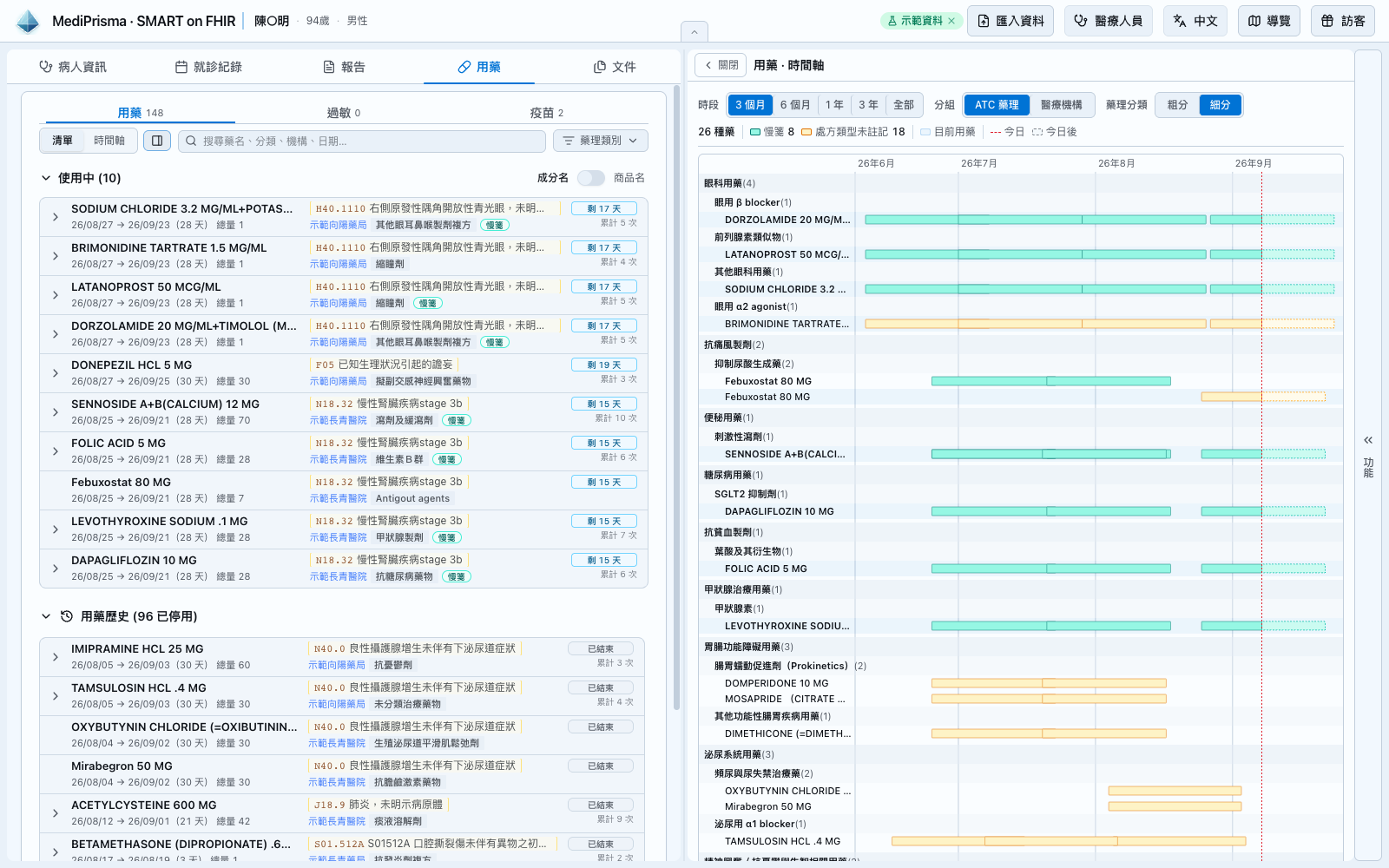This screenshot has width=1389, height=868.
Task: Switch to the 文件 tab
Action: (x=615, y=67)
